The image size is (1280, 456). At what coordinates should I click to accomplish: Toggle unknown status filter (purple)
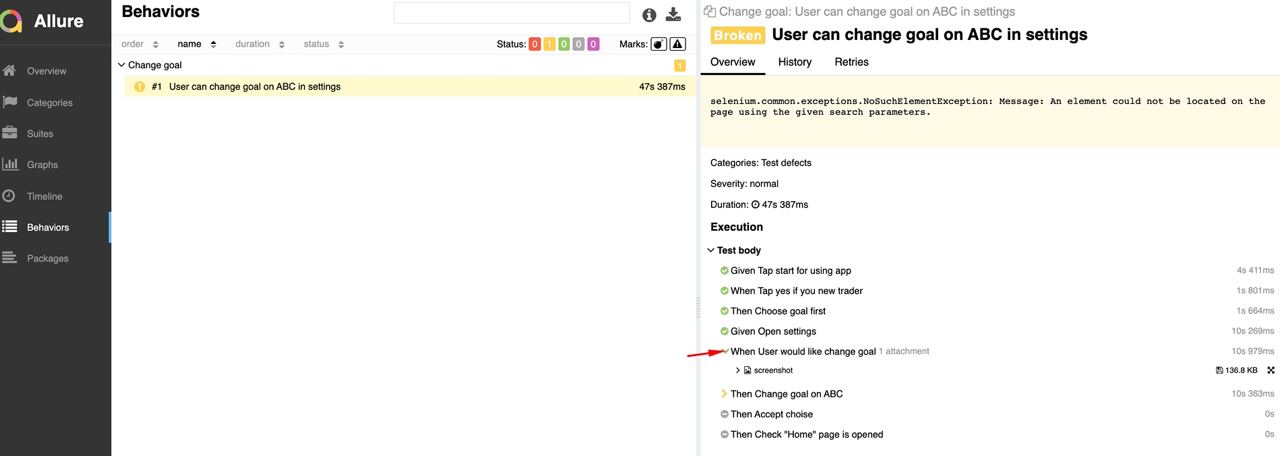coord(594,44)
